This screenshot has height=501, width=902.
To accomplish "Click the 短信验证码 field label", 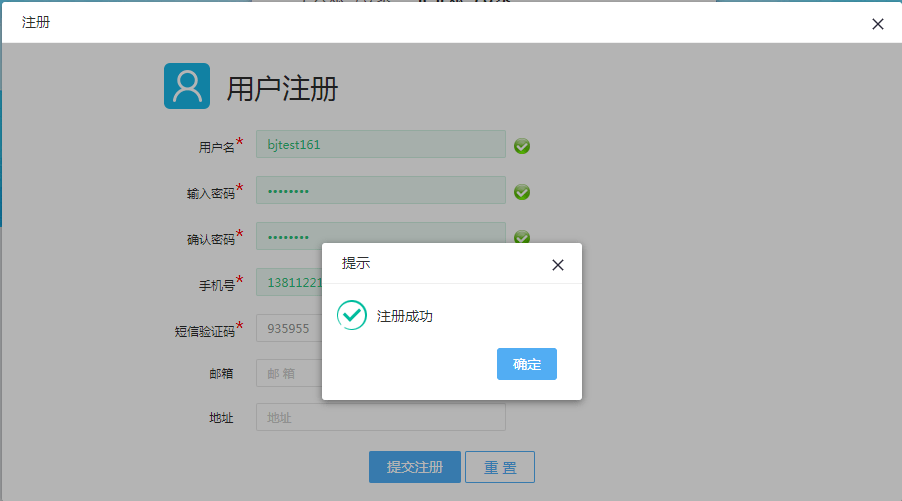I will click(x=205, y=331).
